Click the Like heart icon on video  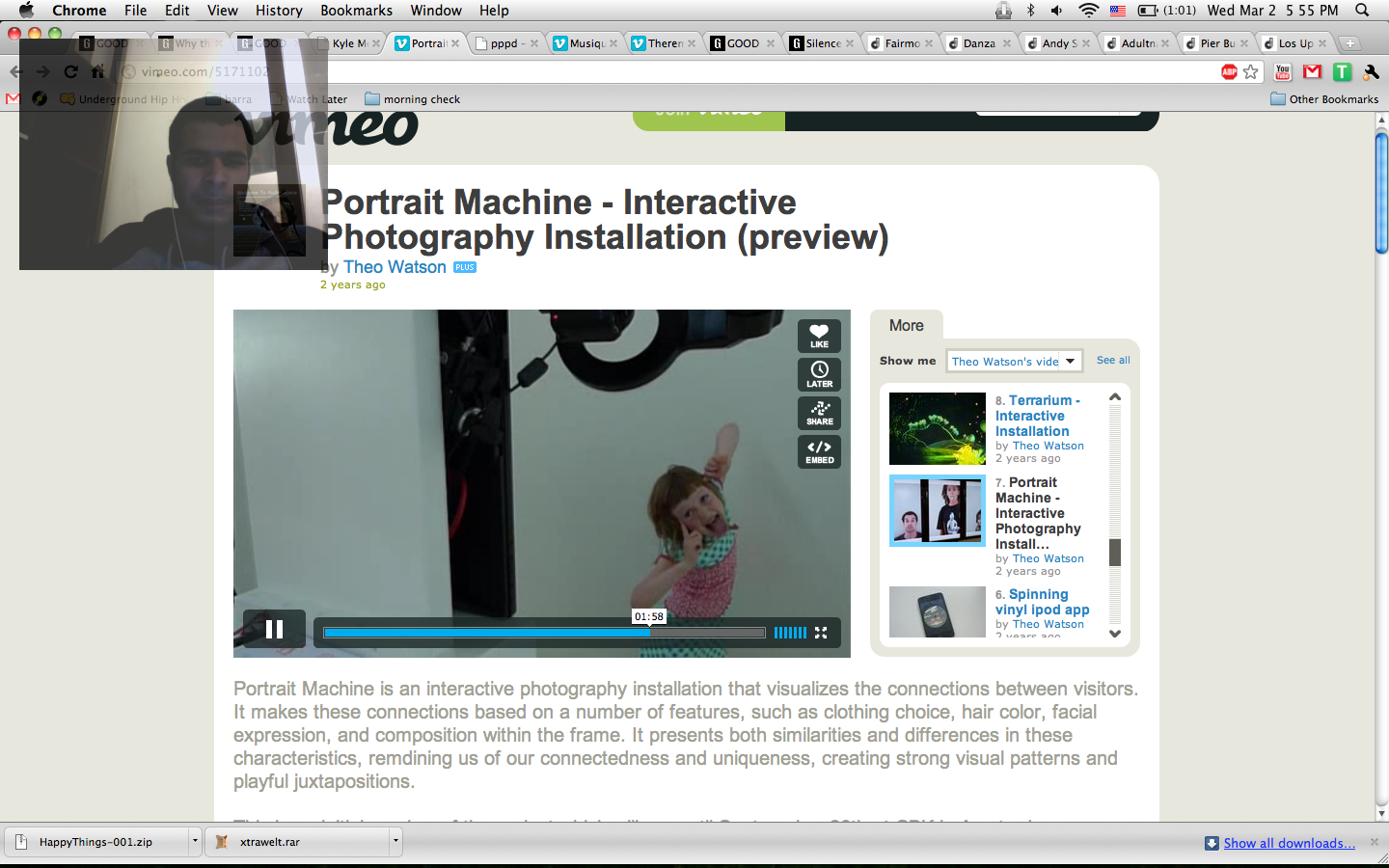click(x=819, y=336)
